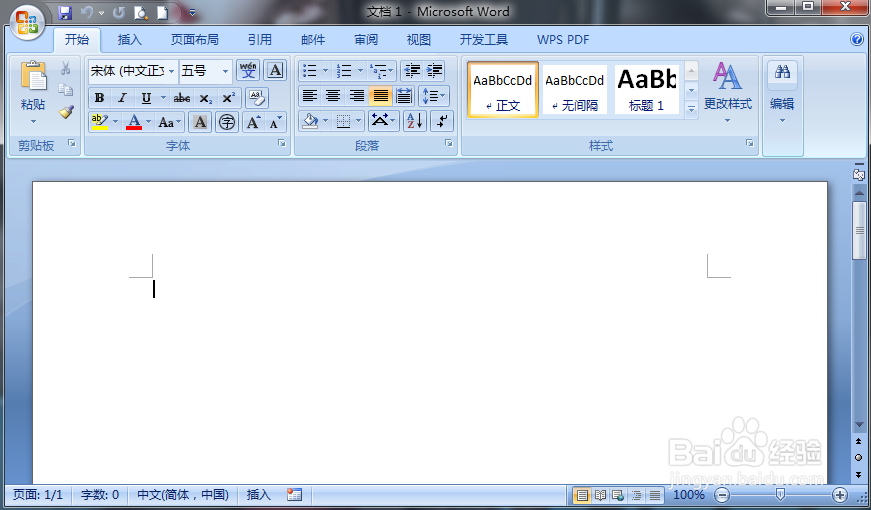Image resolution: width=871 pixels, height=510 pixels.
Task: Open paragraph dialog launcher in 段落 group
Action: click(448, 143)
